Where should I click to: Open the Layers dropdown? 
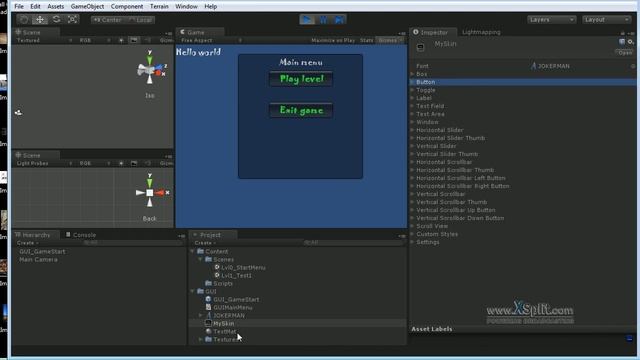(551, 20)
